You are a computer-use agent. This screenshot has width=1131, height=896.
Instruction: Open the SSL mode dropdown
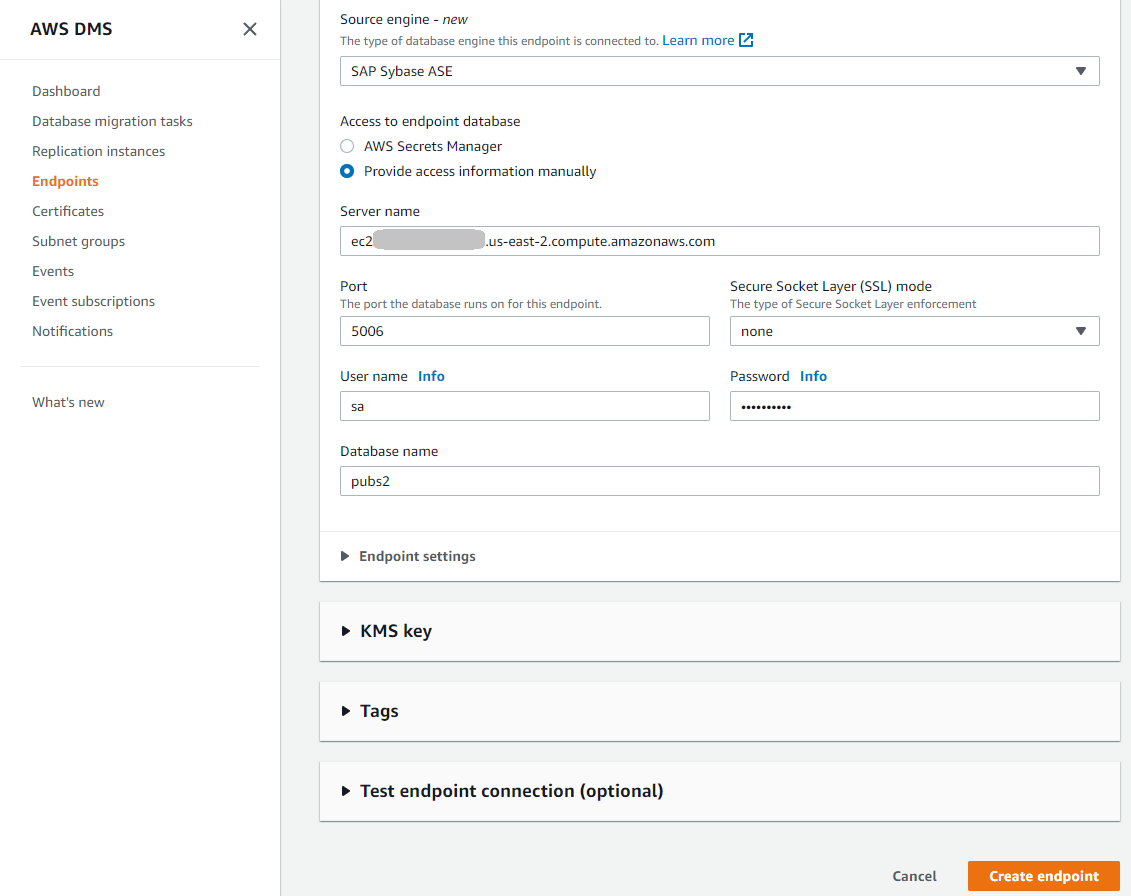pos(914,331)
